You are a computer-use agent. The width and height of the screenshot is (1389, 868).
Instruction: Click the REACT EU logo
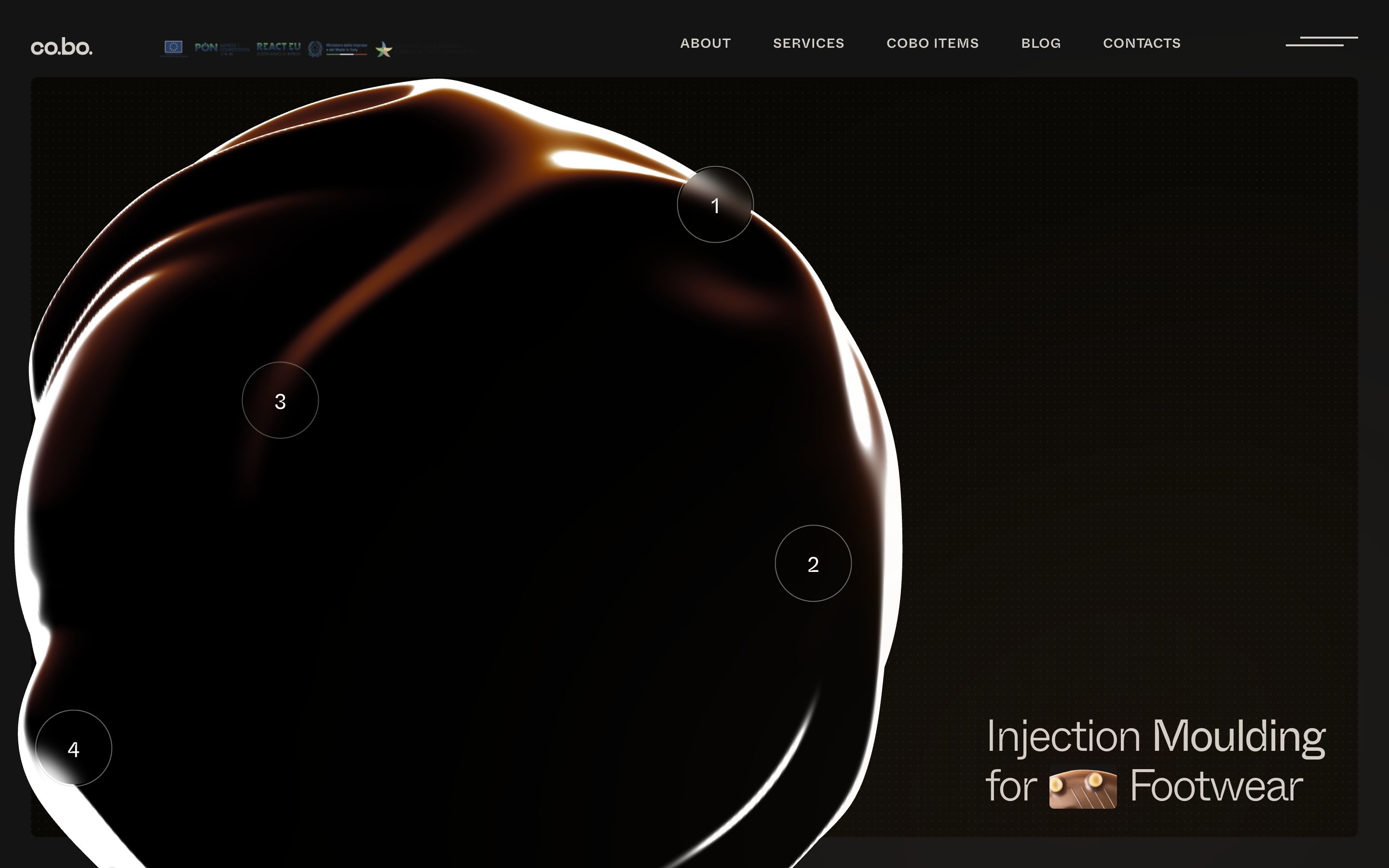(278, 48)
